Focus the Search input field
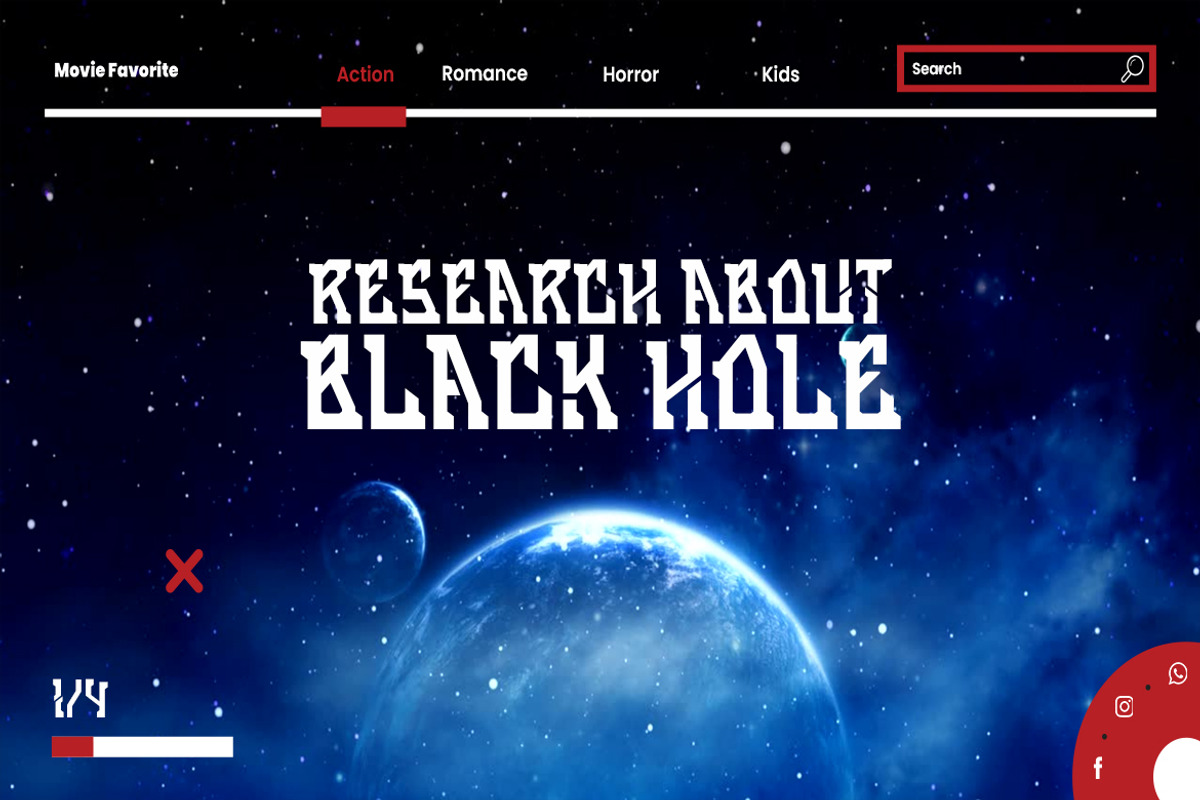The image size is (1200, 800). [x=1026, y=69]
